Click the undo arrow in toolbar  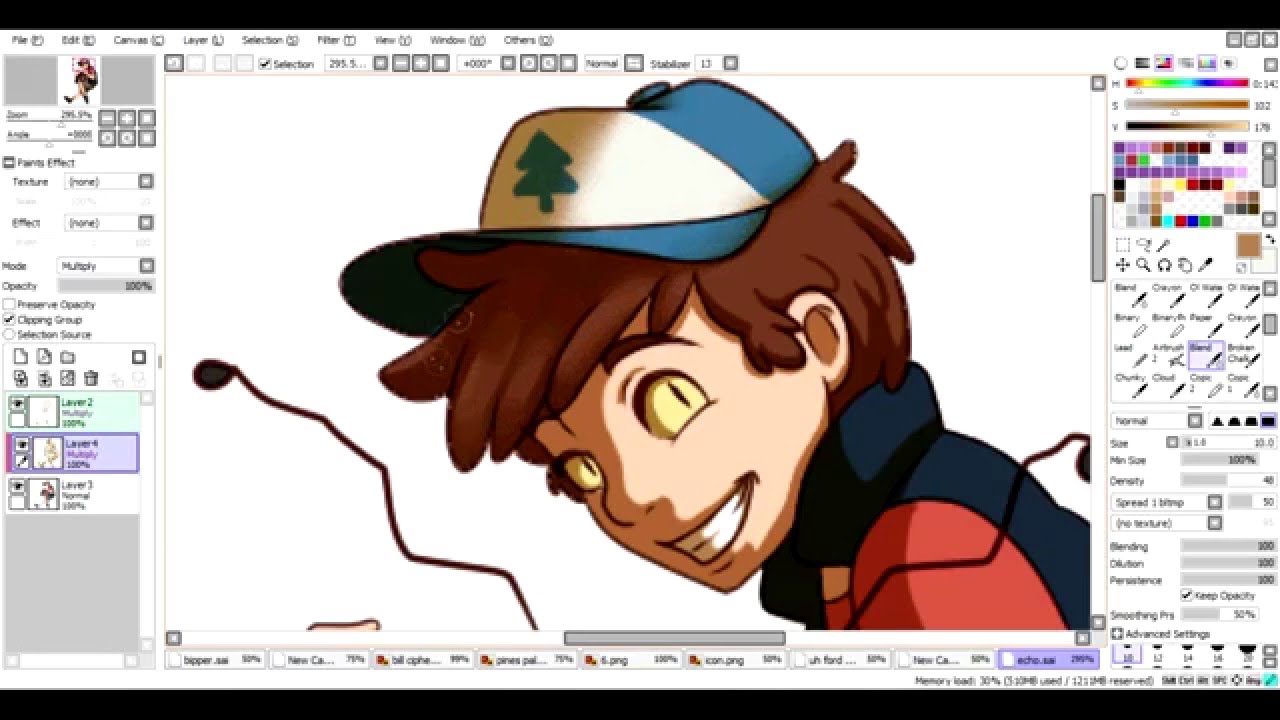pos(174,63)
